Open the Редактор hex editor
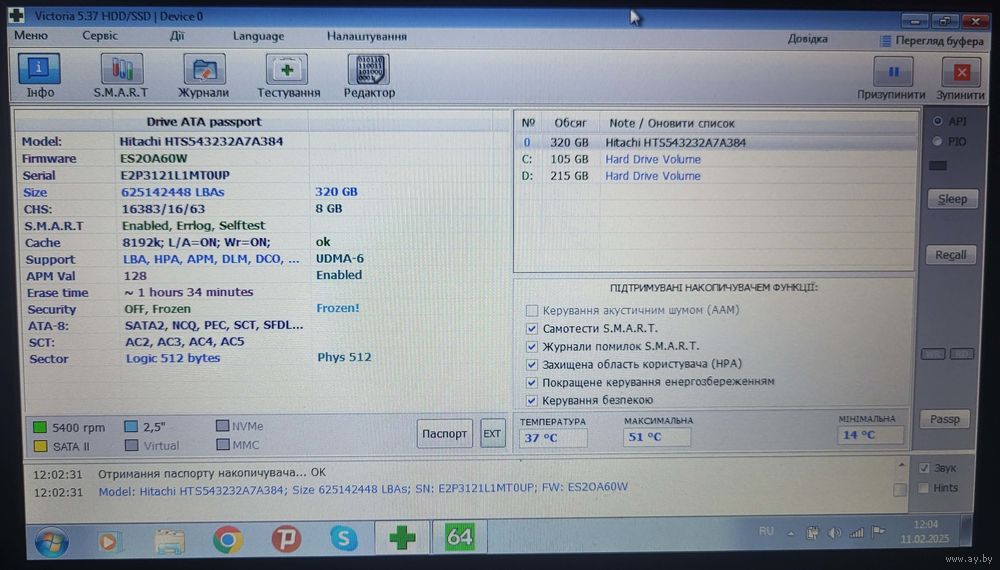 click(369, 76)
